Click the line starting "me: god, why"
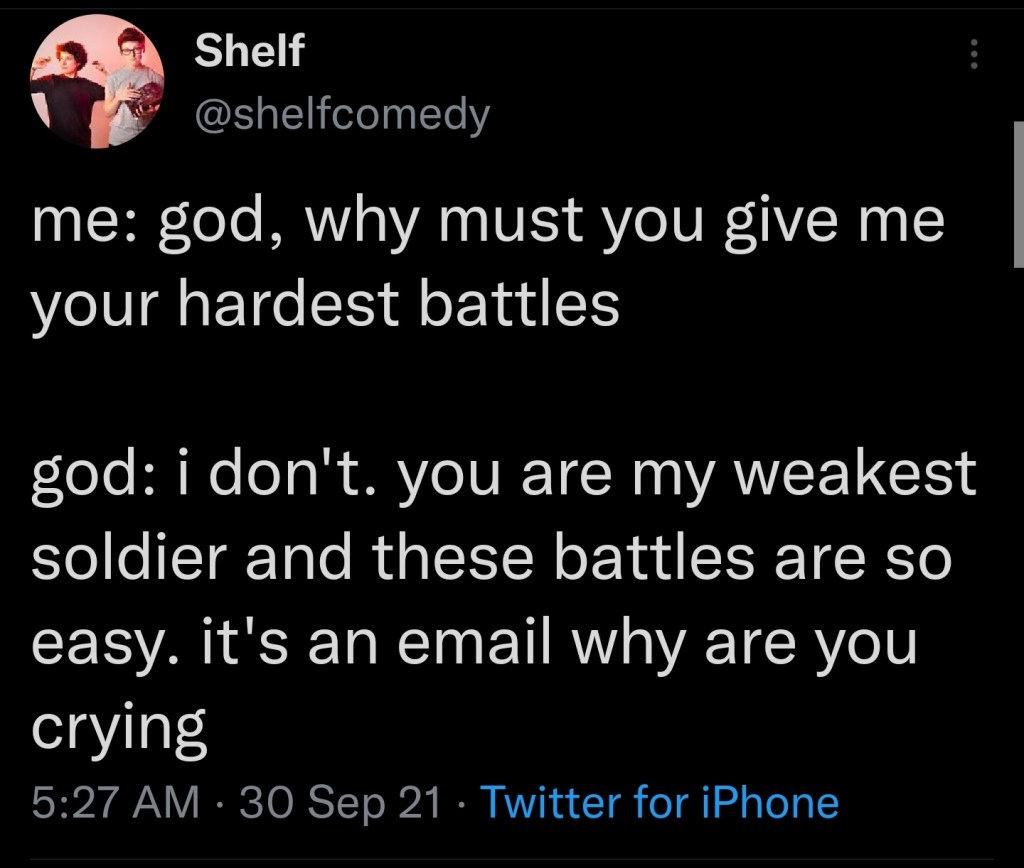 (487, 222)
